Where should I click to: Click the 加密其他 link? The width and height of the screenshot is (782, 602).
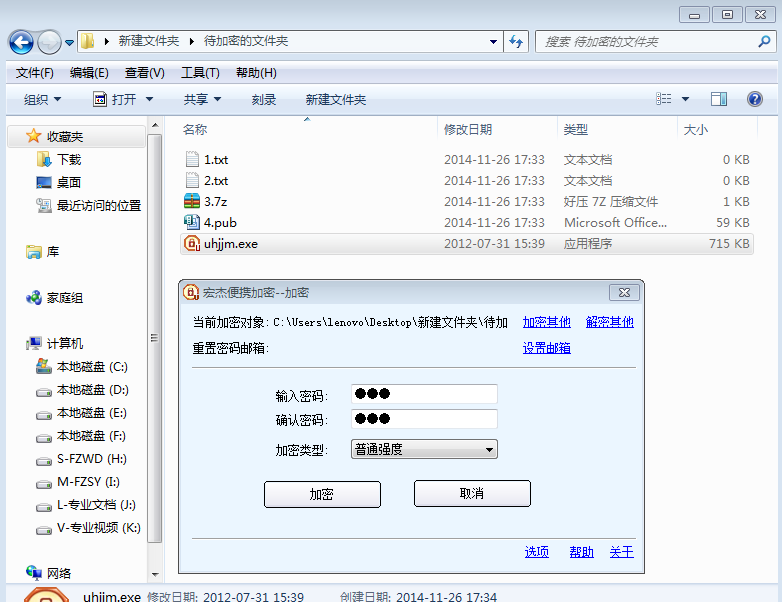click(547, 322)
